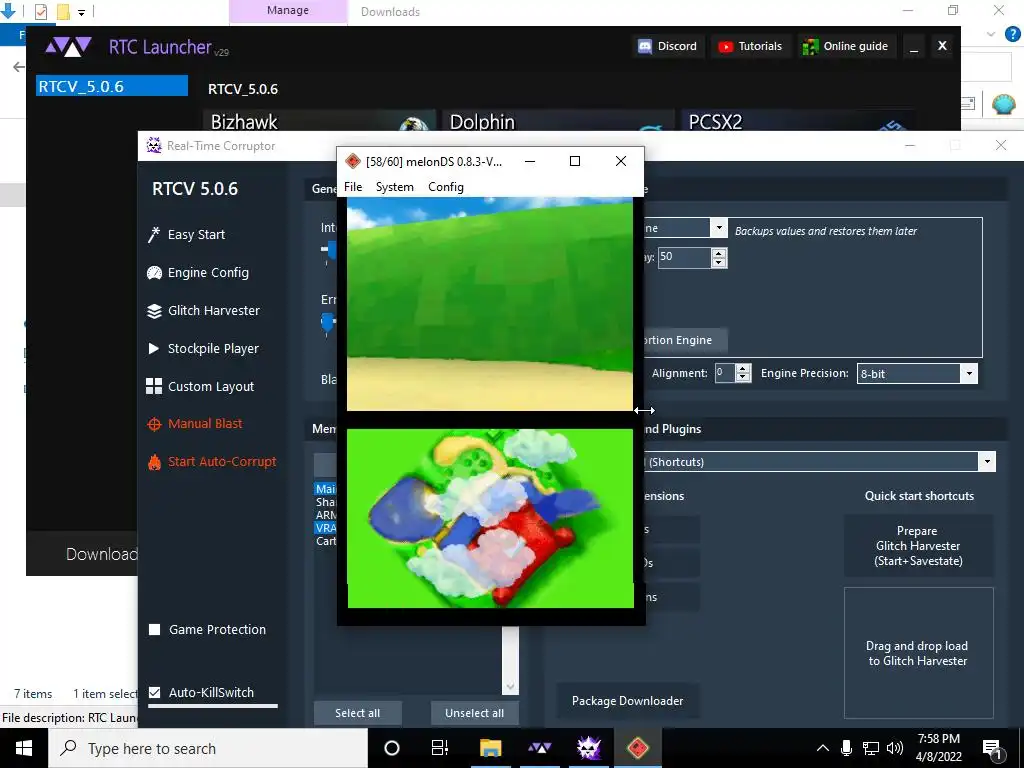
Task: Click the Alignment value field
Action: pos(725,373)
